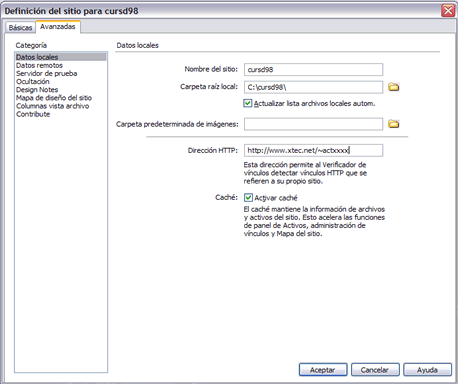Click the Categoría list label
Screen dimensions: 460x387
[x=31, y=45]
